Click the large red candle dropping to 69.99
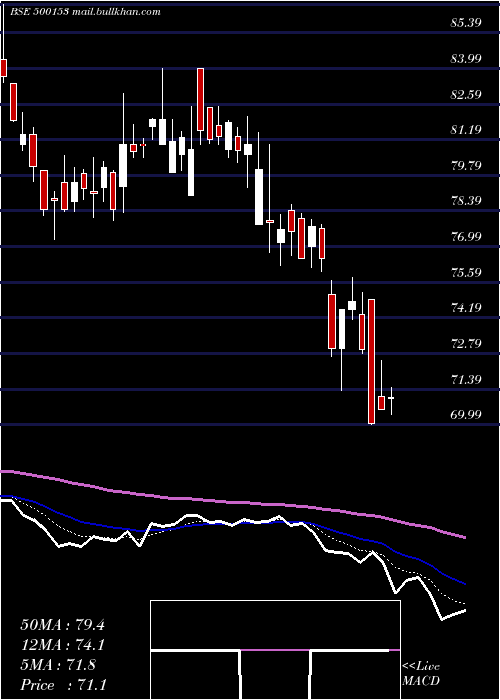Image resolution: width=500 pixels, height=700 pixels. click(x=371, y=361)
